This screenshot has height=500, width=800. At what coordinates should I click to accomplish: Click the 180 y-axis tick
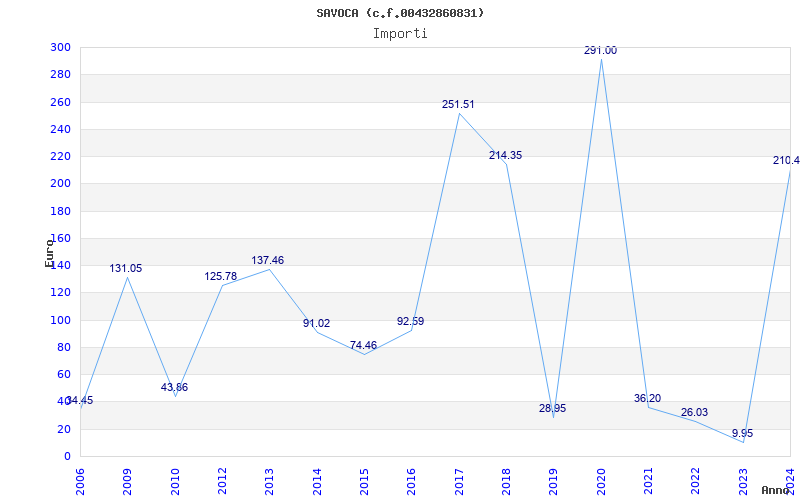click(x=60, y=211)
